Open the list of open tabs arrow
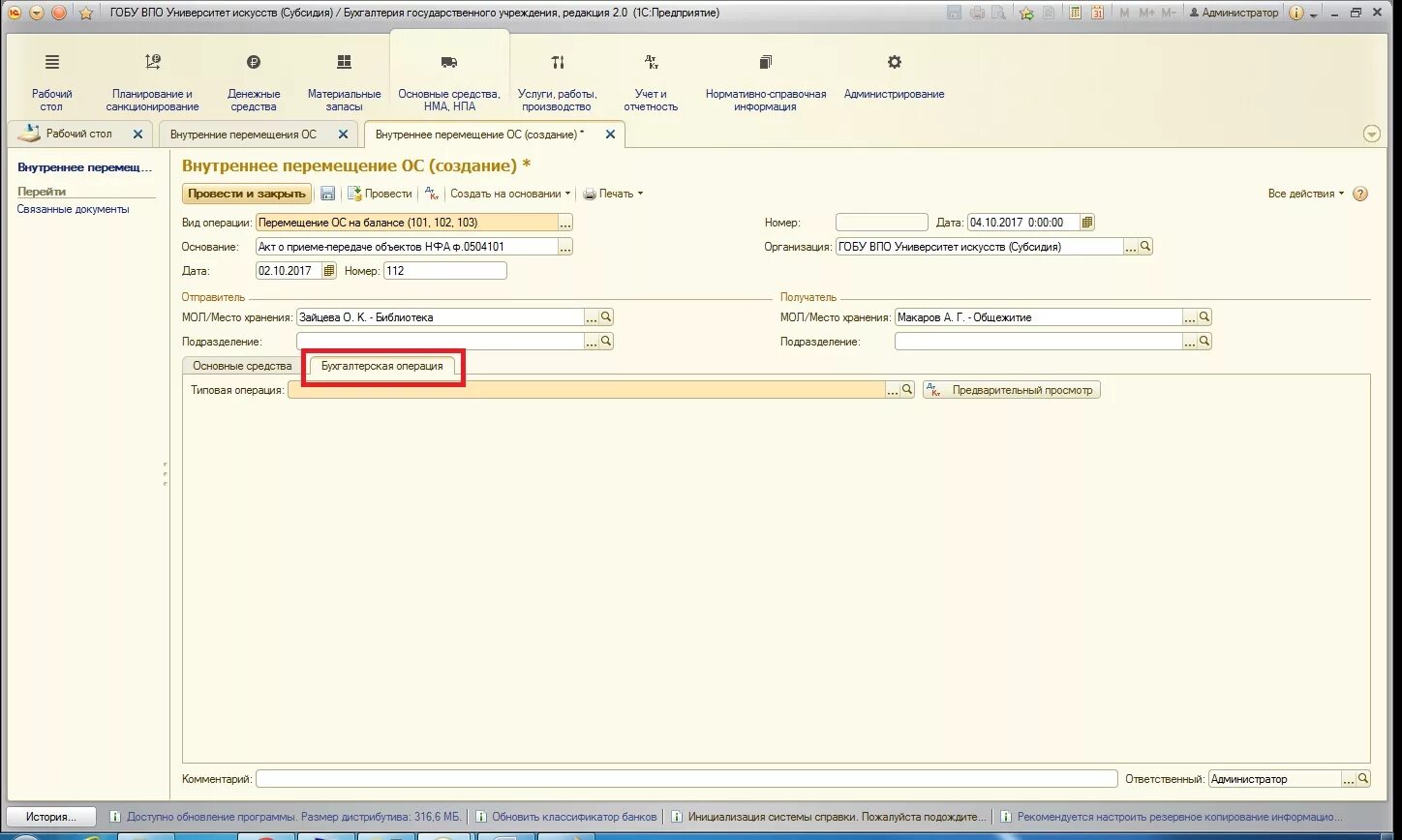Image resolution: width=1402 pixels, height=840 pixels. click(x=1371, y=135)
